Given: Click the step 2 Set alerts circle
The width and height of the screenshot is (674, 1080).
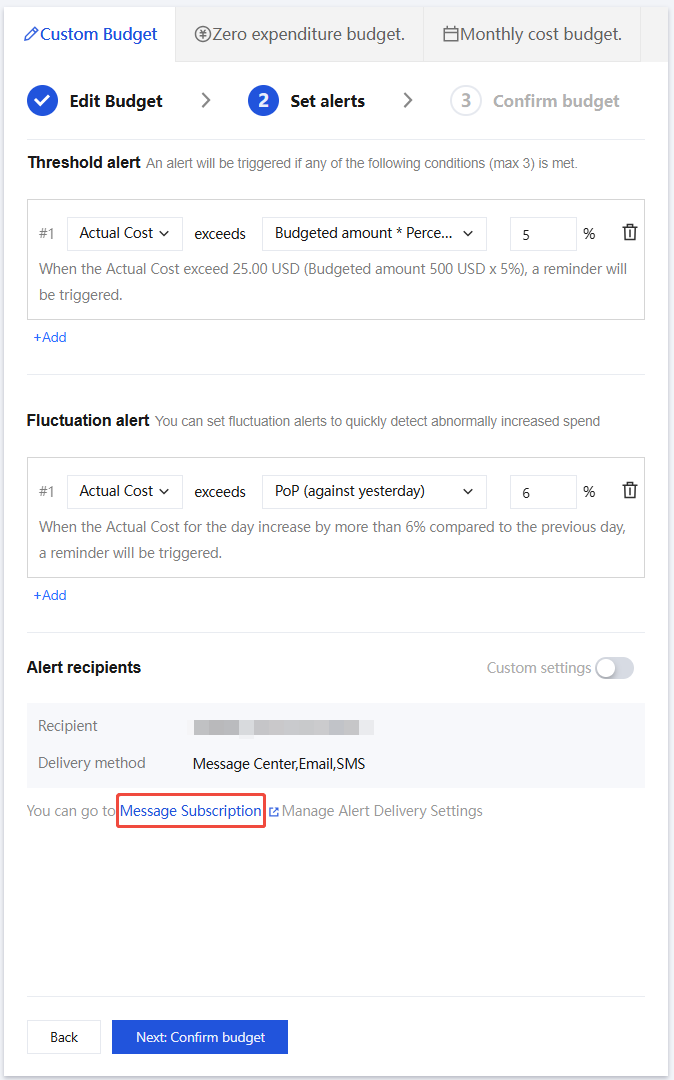Looking at the screenshot, I should [x=263, y=101].
